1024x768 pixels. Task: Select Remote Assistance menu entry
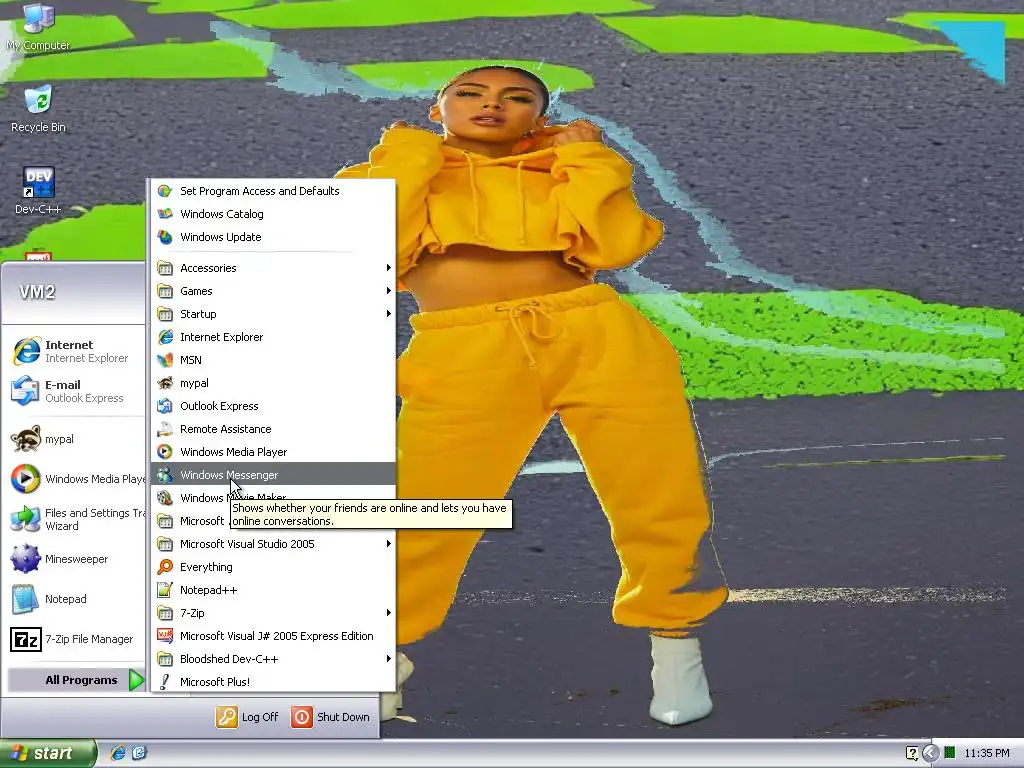[273, 429]
